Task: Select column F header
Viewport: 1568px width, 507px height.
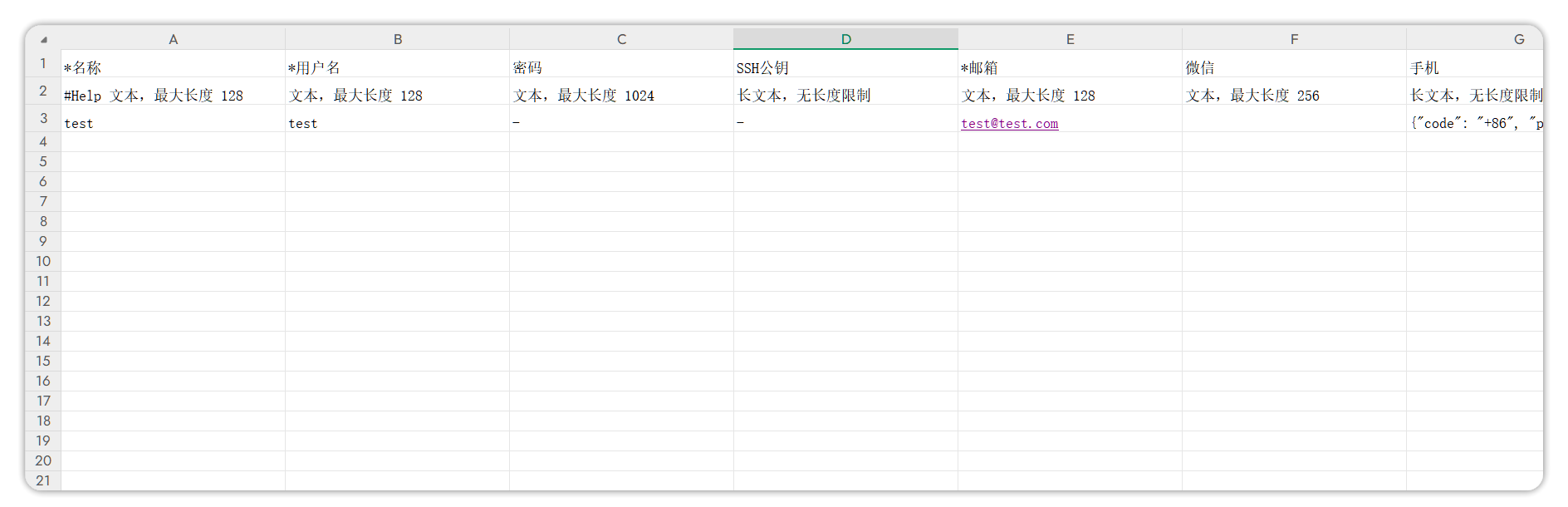Action: point(1294,39)
